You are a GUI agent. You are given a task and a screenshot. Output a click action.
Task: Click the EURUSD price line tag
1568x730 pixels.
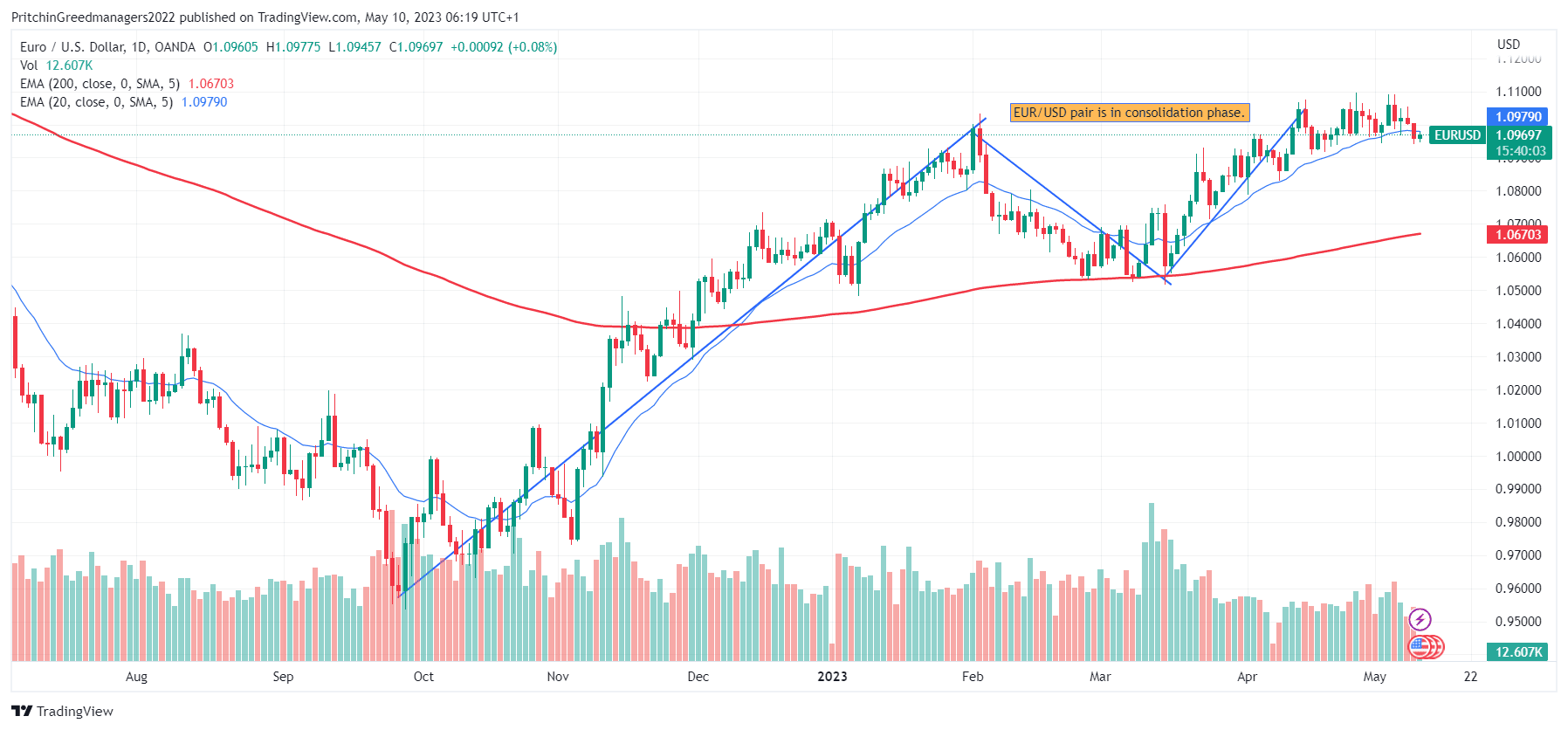pyautogui.click(x=1457, y=135)
